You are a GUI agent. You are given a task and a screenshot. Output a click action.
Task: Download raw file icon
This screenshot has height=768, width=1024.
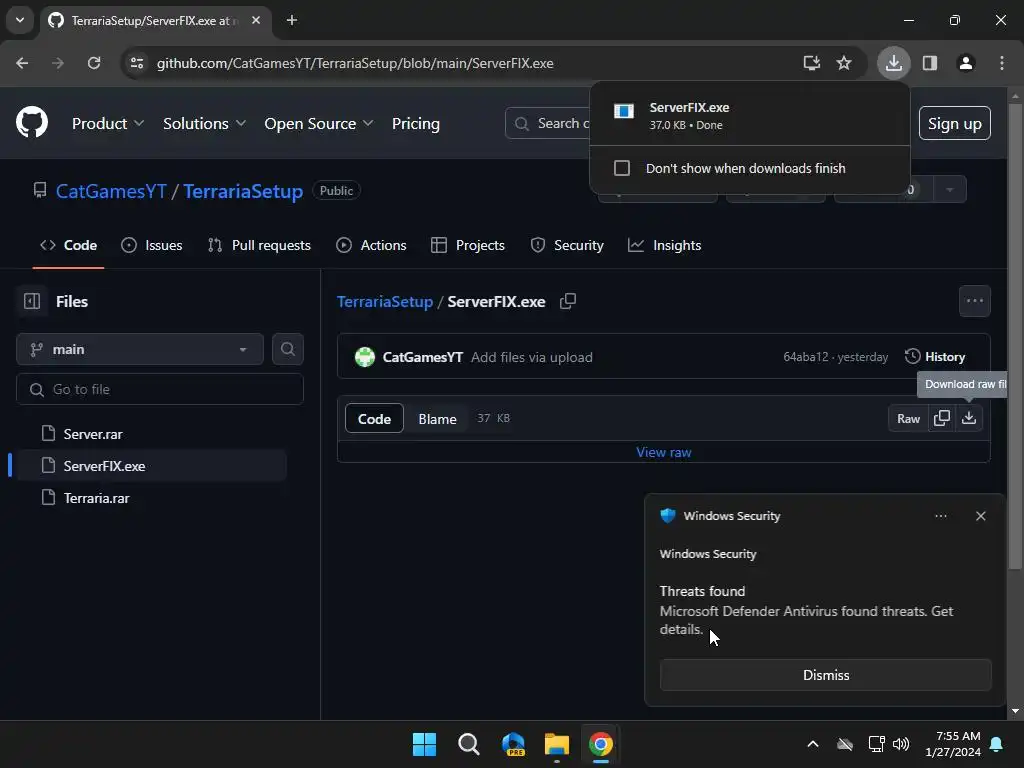969,419
